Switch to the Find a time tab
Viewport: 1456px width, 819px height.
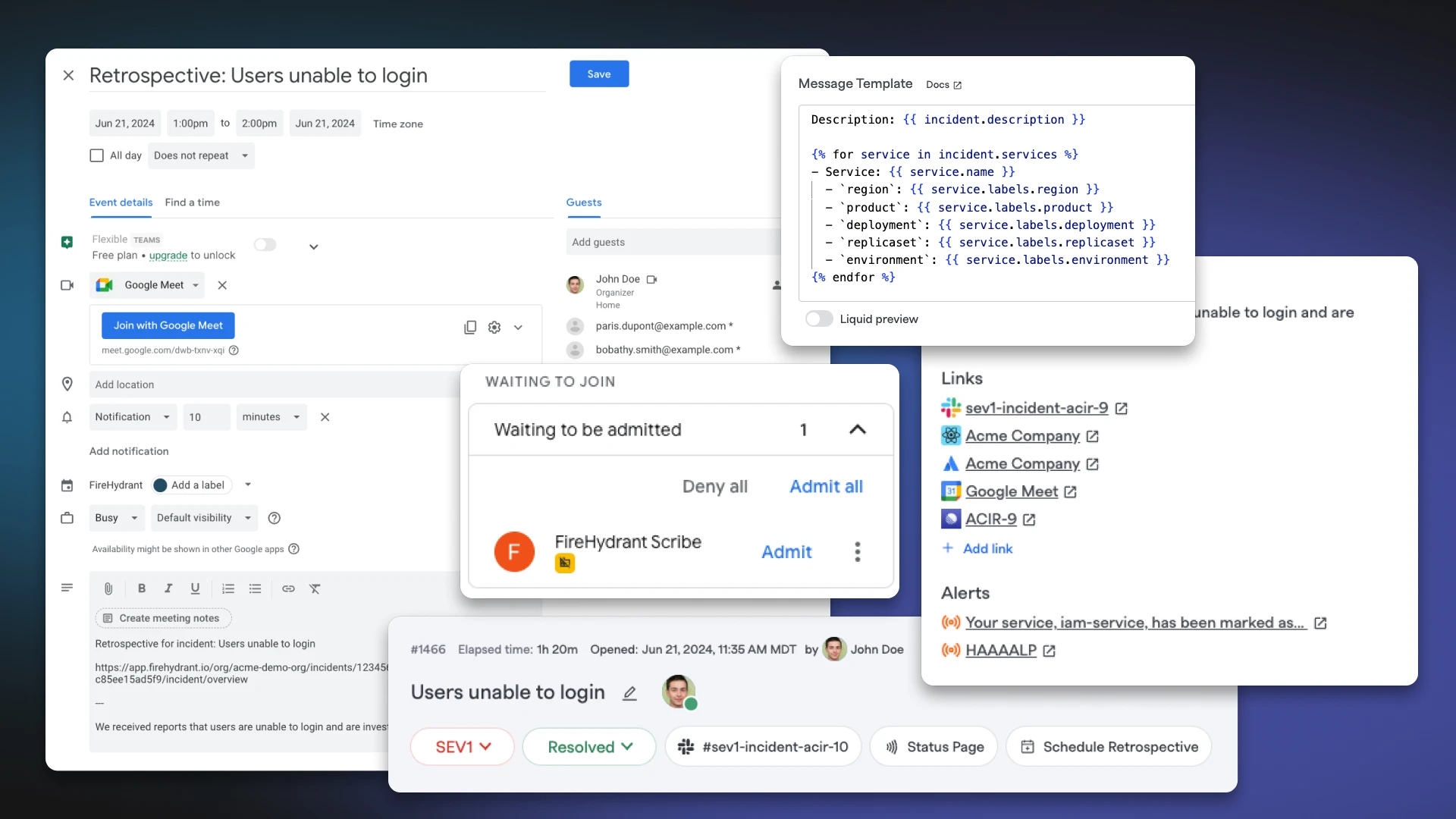click(192, 202)
